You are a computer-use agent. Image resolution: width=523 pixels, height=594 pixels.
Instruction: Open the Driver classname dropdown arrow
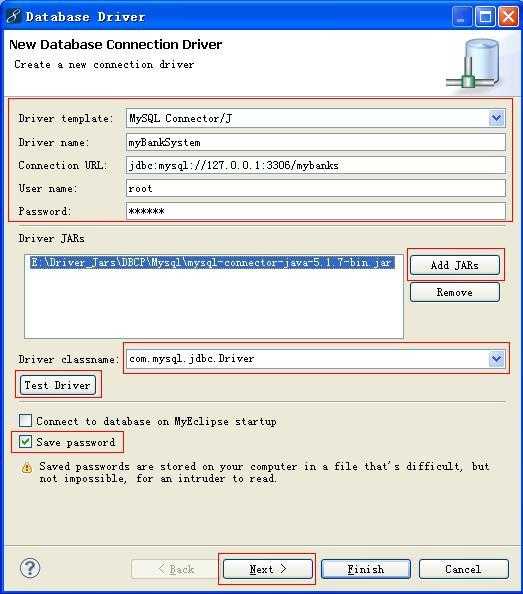click(x=496, y=358)
